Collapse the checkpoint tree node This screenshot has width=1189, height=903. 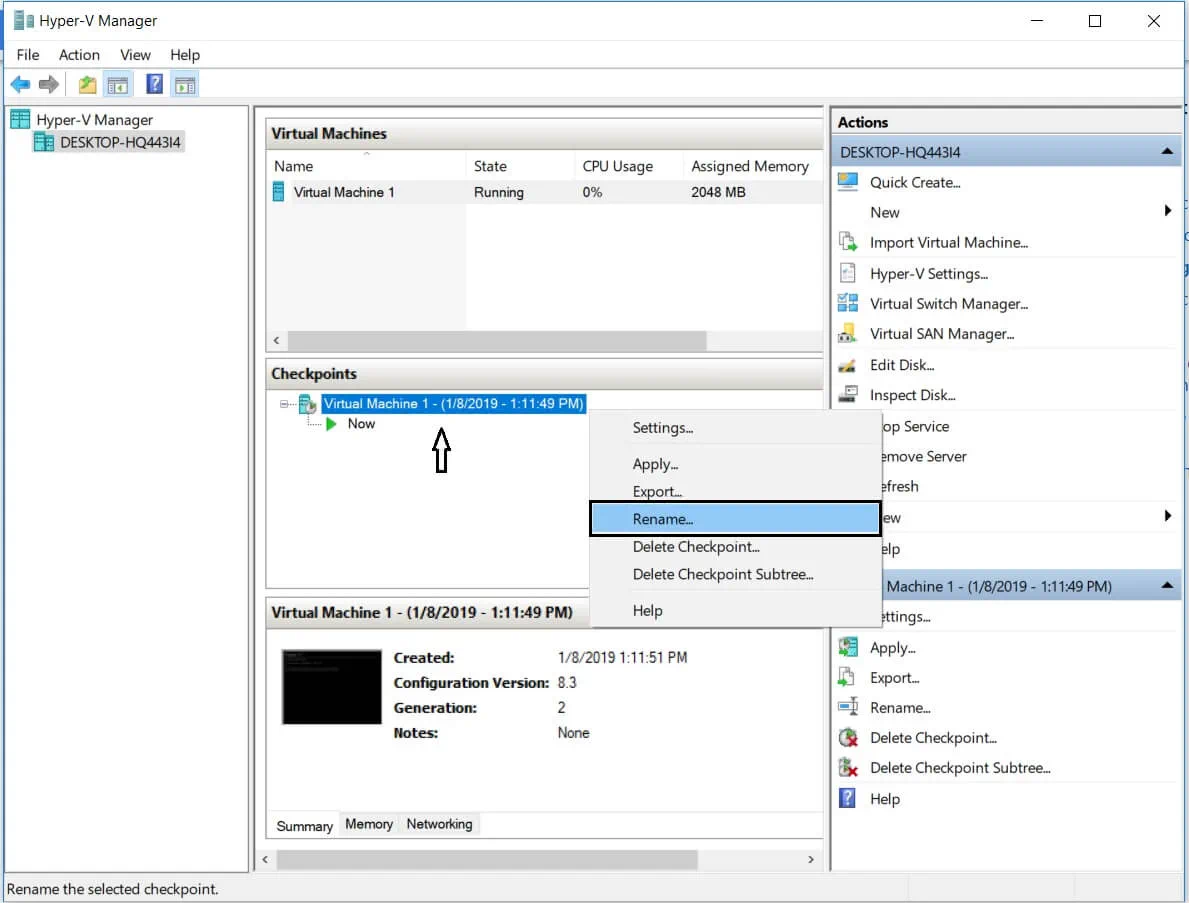284,404
